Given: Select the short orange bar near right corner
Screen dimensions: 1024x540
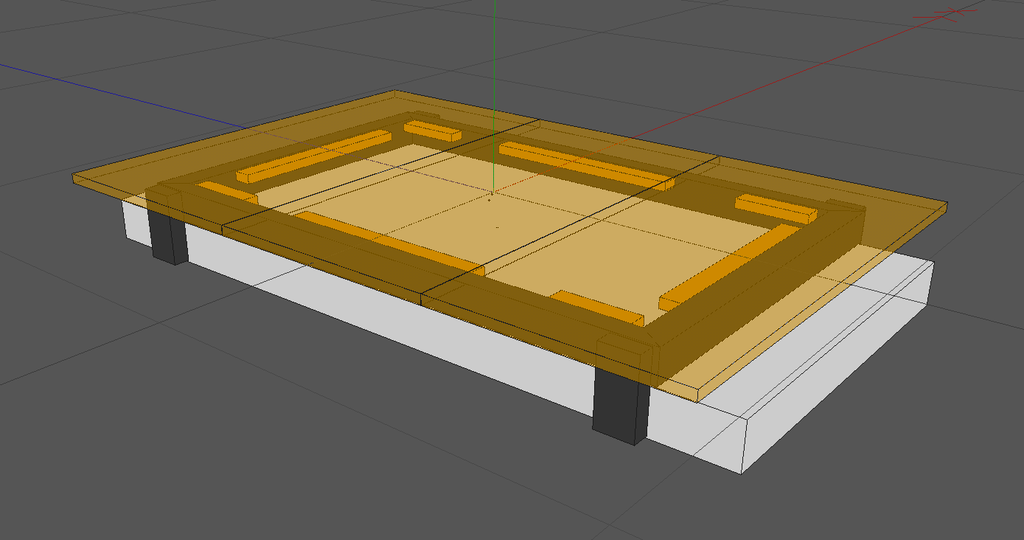Looking at the screenshot, I should click(x=776, y=207).
